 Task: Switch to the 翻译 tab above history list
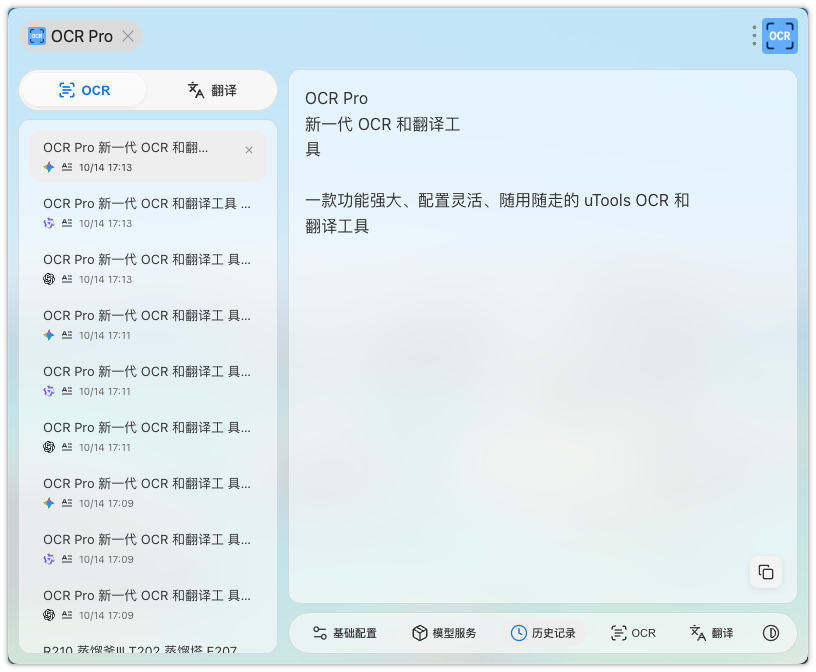coord(212,90)
